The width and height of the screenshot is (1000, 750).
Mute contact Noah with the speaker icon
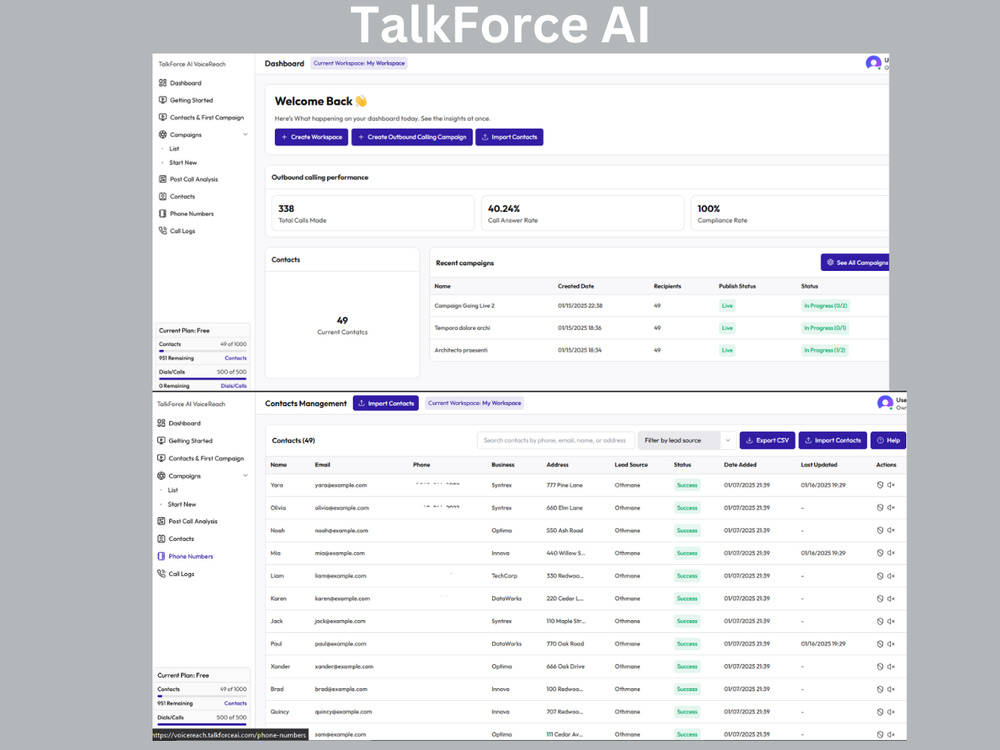click(x=891, y=531)
